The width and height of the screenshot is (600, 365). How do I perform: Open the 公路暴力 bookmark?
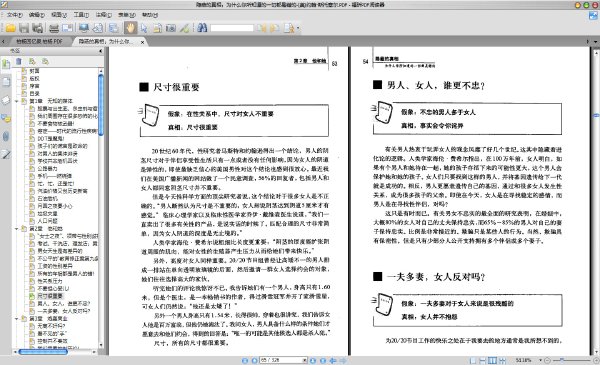pyautogui.click(x=47, y=169)
